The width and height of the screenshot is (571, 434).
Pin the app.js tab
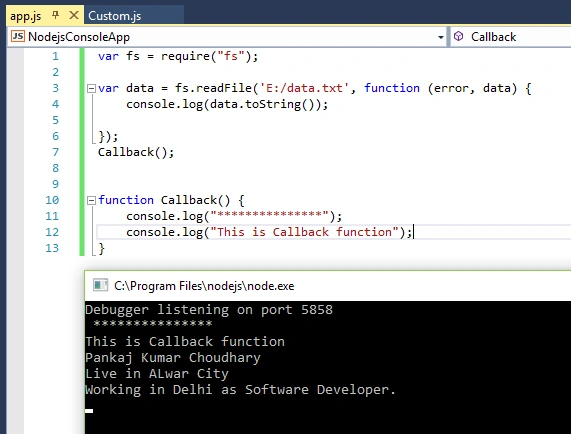coord(55,15)
